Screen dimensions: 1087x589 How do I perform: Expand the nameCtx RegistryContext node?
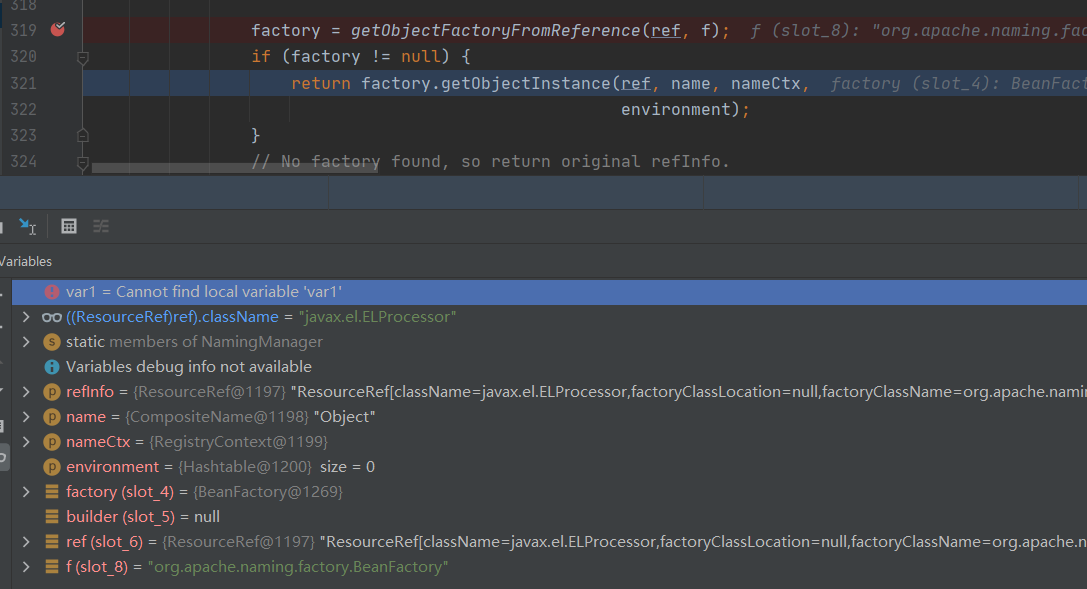[26, 442]
